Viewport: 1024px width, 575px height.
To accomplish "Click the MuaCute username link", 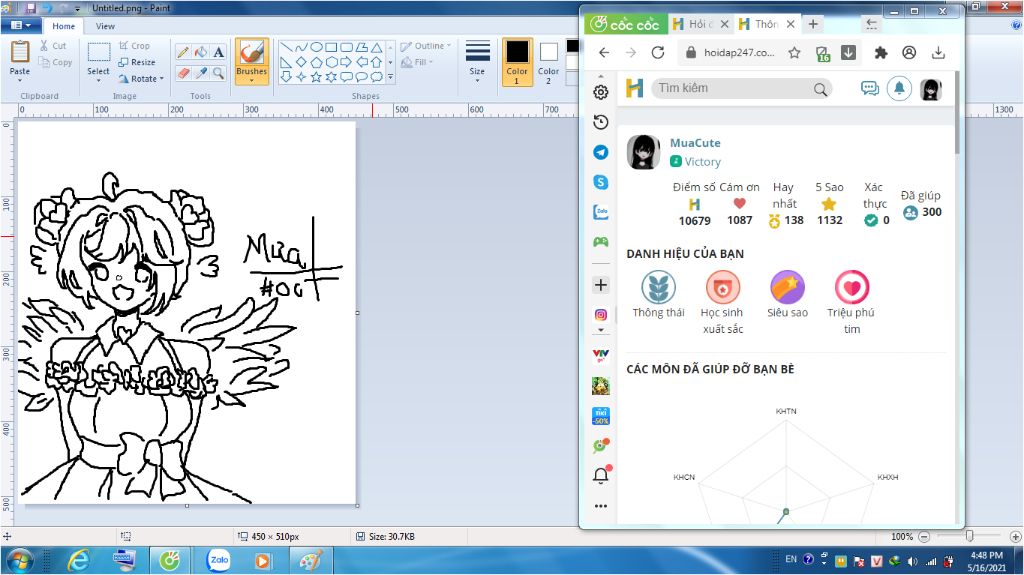I will click(695, 142).
